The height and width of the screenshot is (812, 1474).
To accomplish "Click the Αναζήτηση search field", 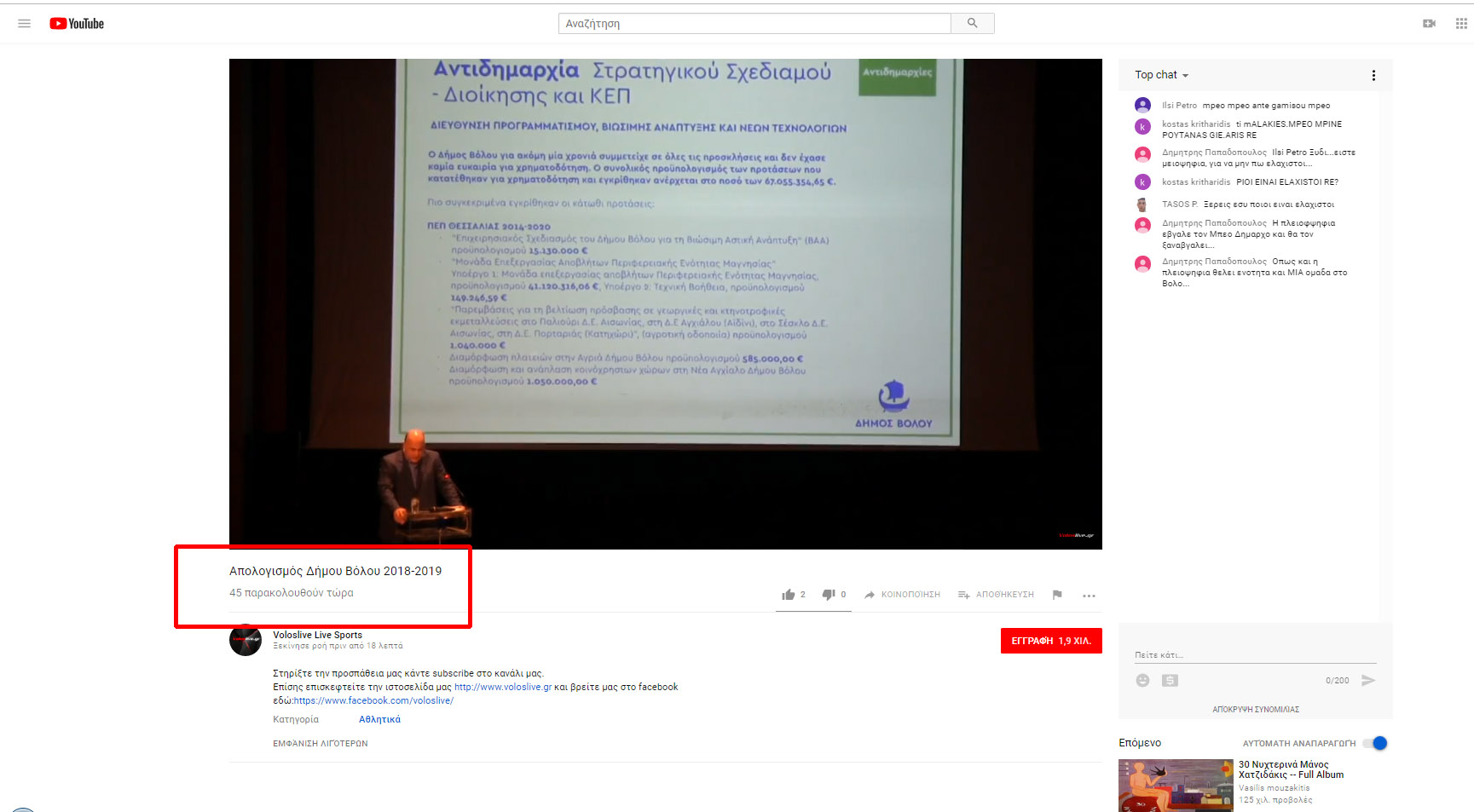I will coord(754,24).
